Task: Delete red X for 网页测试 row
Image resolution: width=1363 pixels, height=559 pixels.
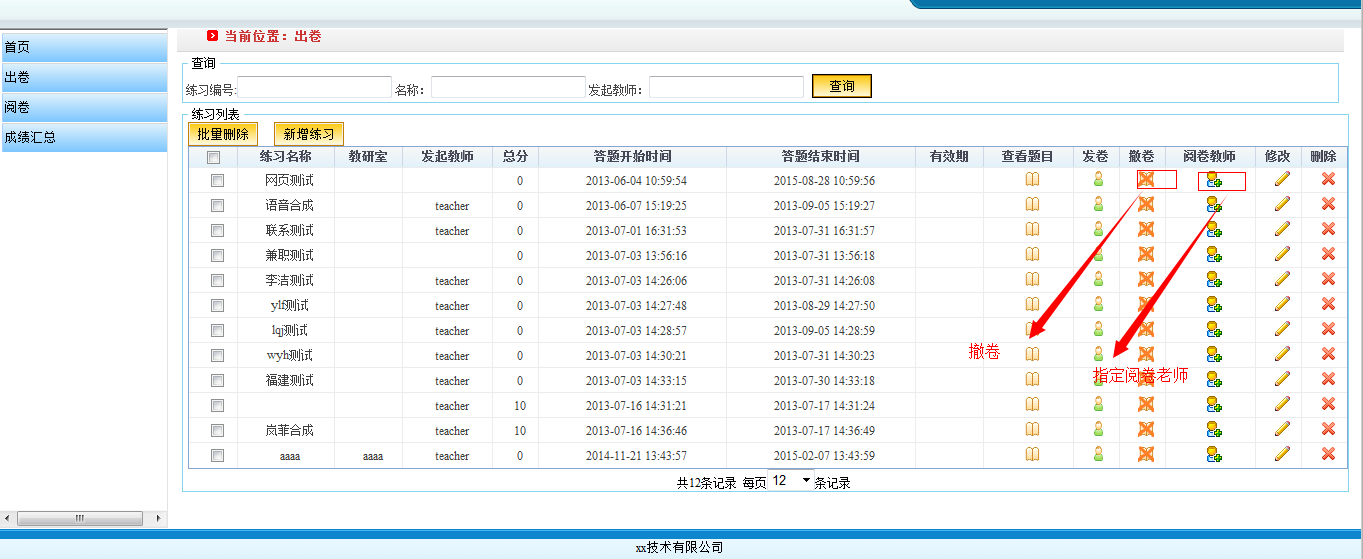Action: point(1328,179)
